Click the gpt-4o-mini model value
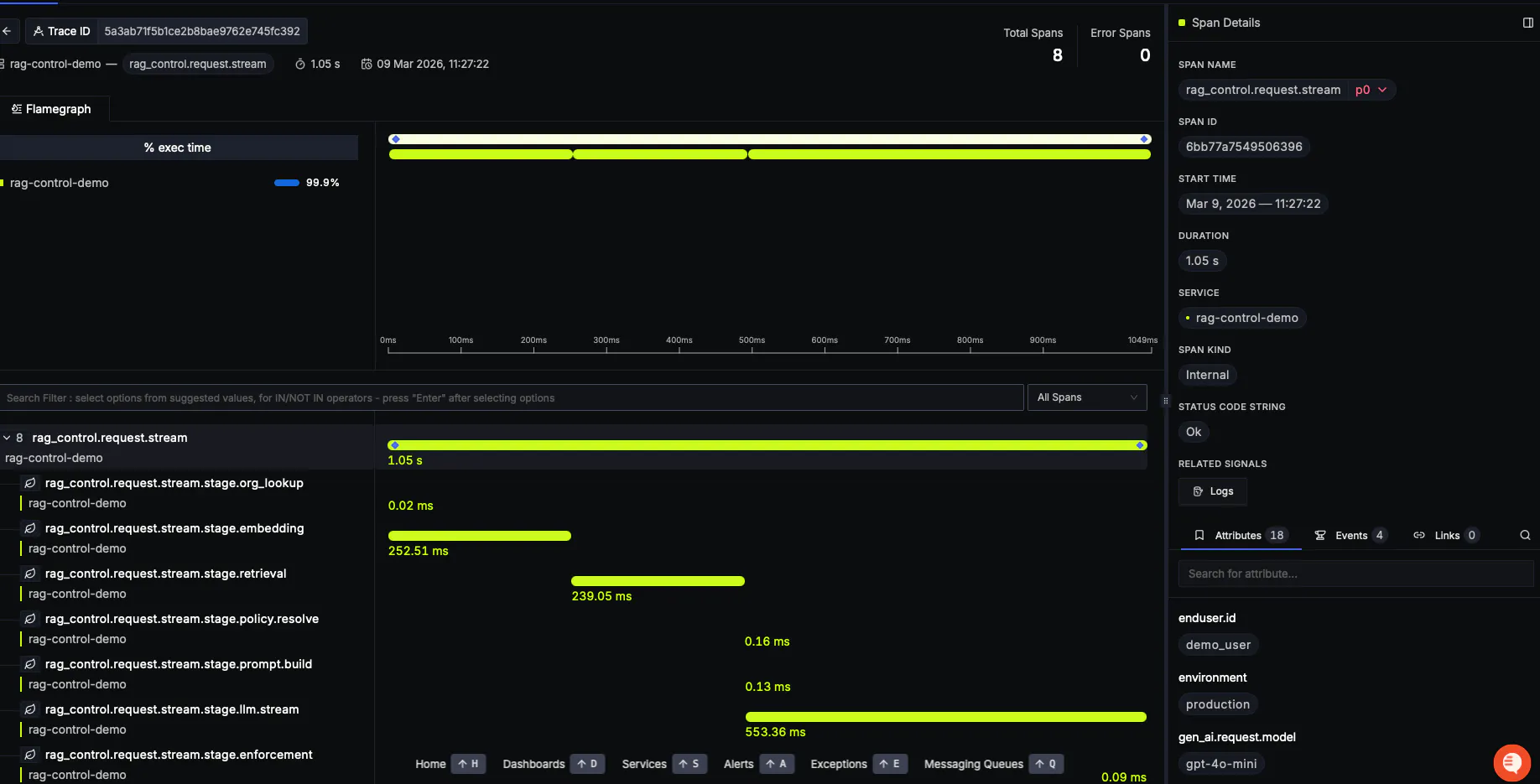This screenshot has width=1540, height=784. [1221, 764]
